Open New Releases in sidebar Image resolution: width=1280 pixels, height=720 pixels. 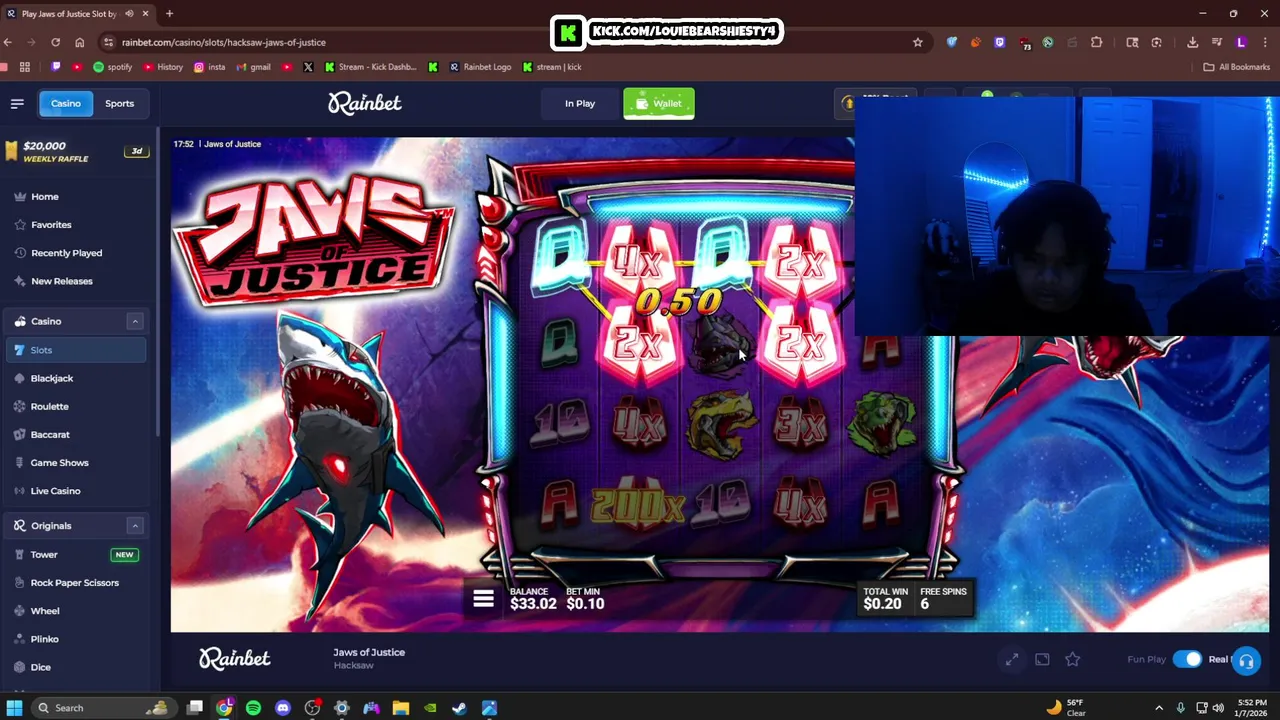tap(61, 281)
